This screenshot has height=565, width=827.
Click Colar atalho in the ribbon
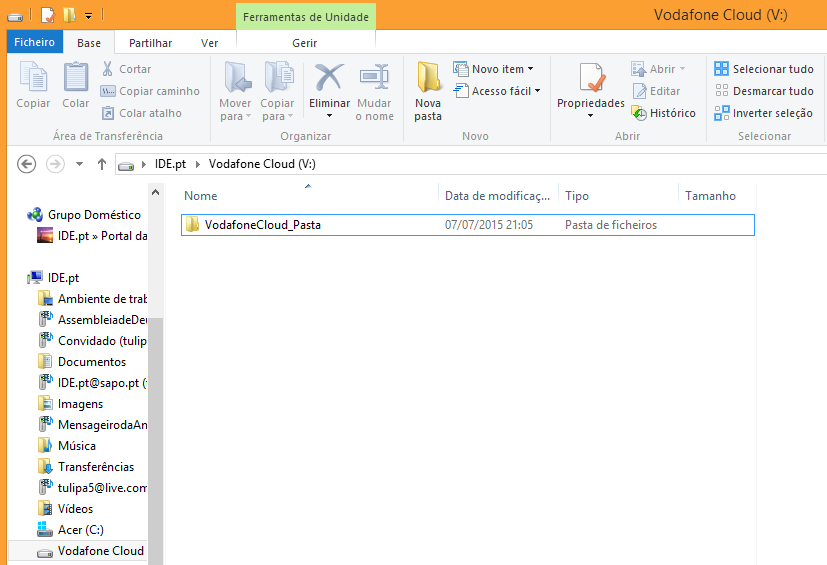pyautogui.click(x=141, y=113)
